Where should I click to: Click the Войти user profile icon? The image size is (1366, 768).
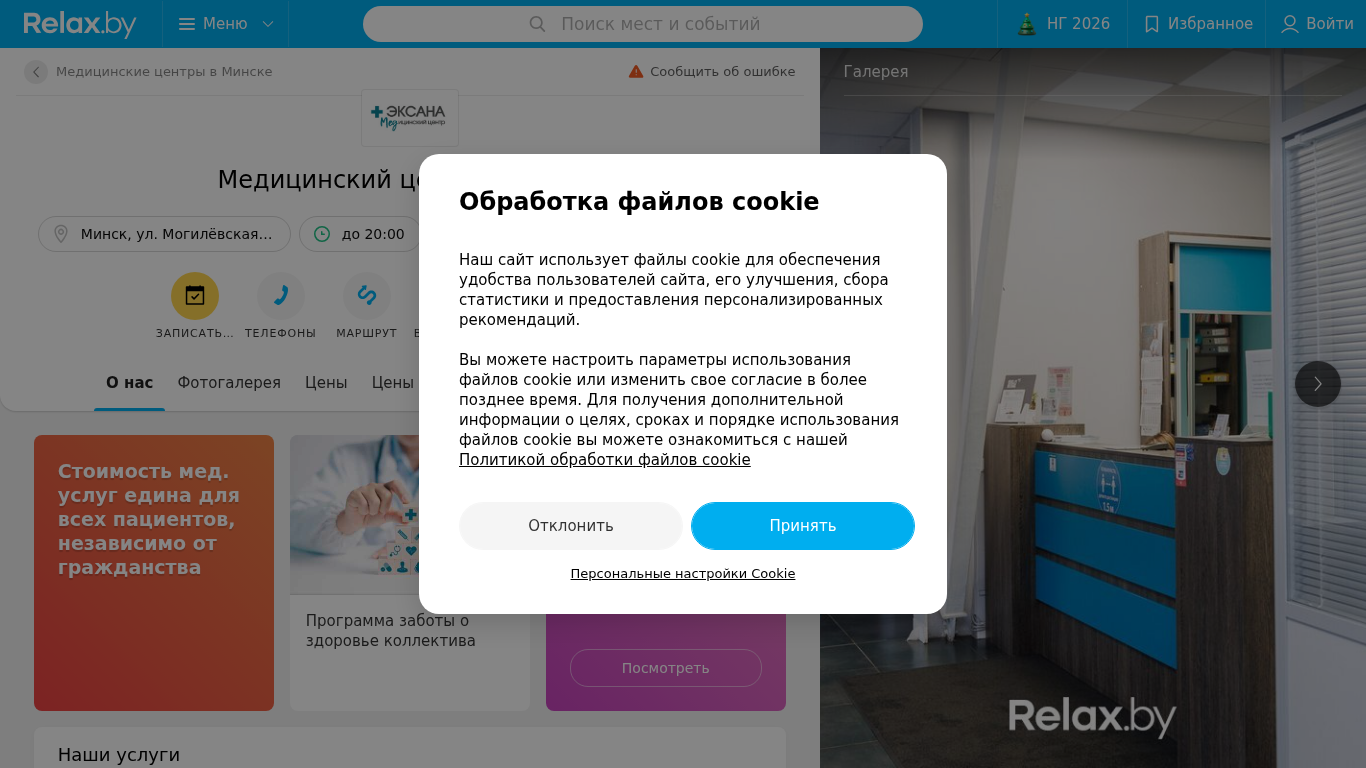[x=1290, y=24]
